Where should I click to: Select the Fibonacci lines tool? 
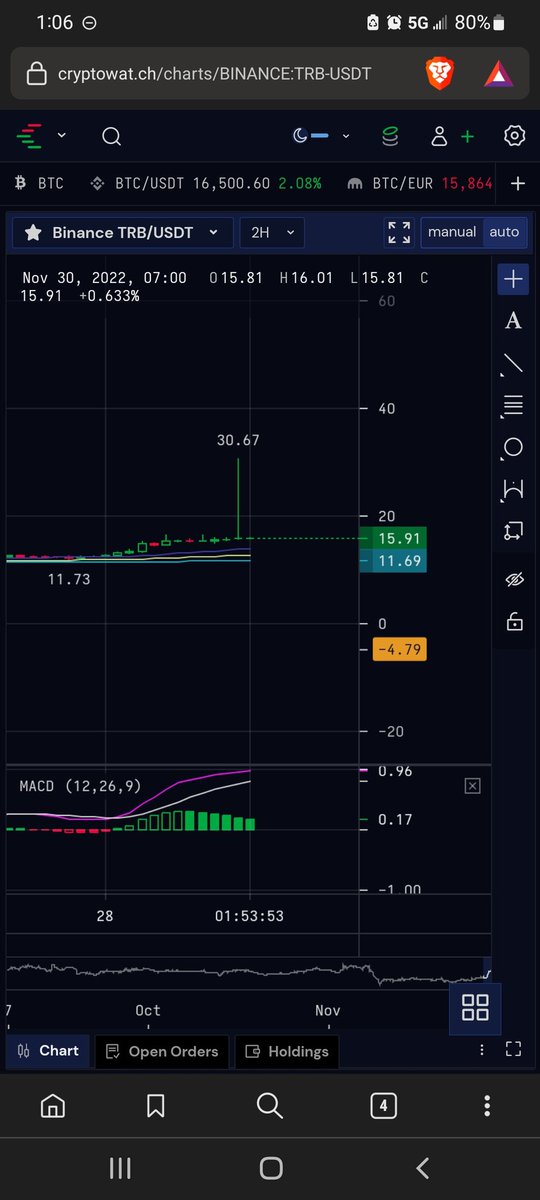pos(513,405)
